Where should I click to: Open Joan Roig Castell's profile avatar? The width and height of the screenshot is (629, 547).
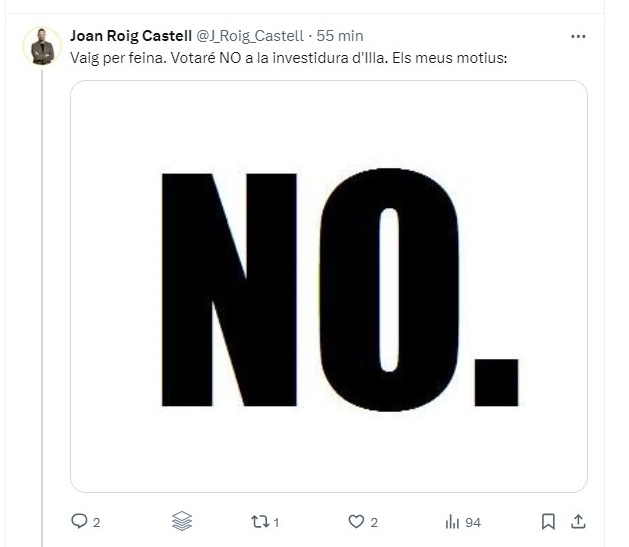(x=42, y=46)
